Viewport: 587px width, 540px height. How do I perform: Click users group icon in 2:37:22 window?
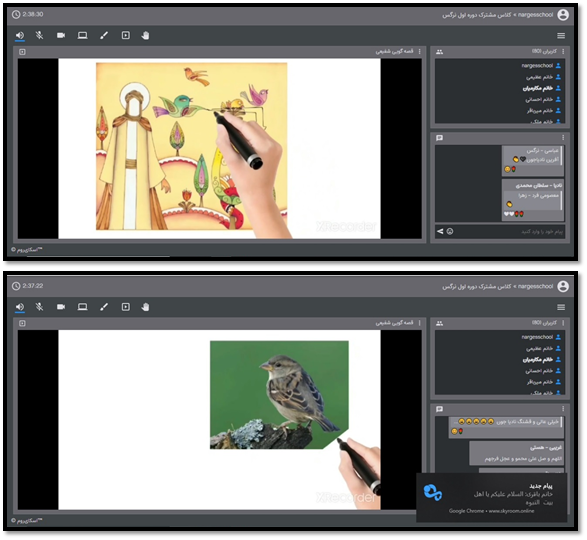tap(440, 324)
